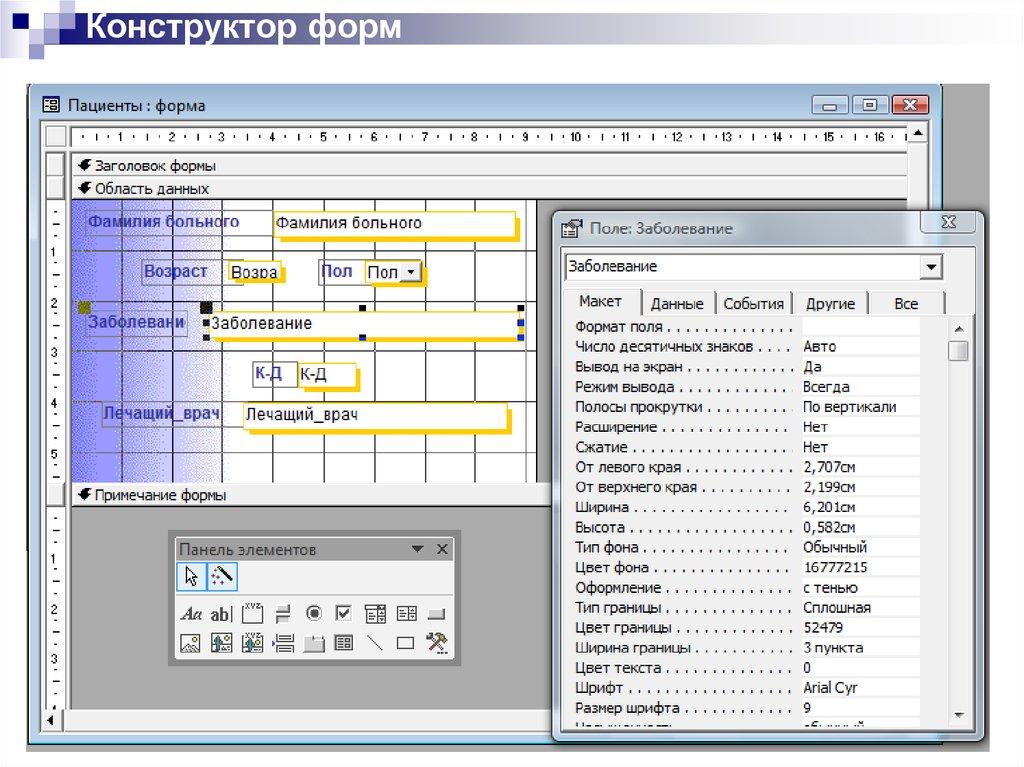Image resolution: width=1024 pixels, height=767 pixels.
Task: Select the Text Box (ab|) tool
Action: pos(221,613)
